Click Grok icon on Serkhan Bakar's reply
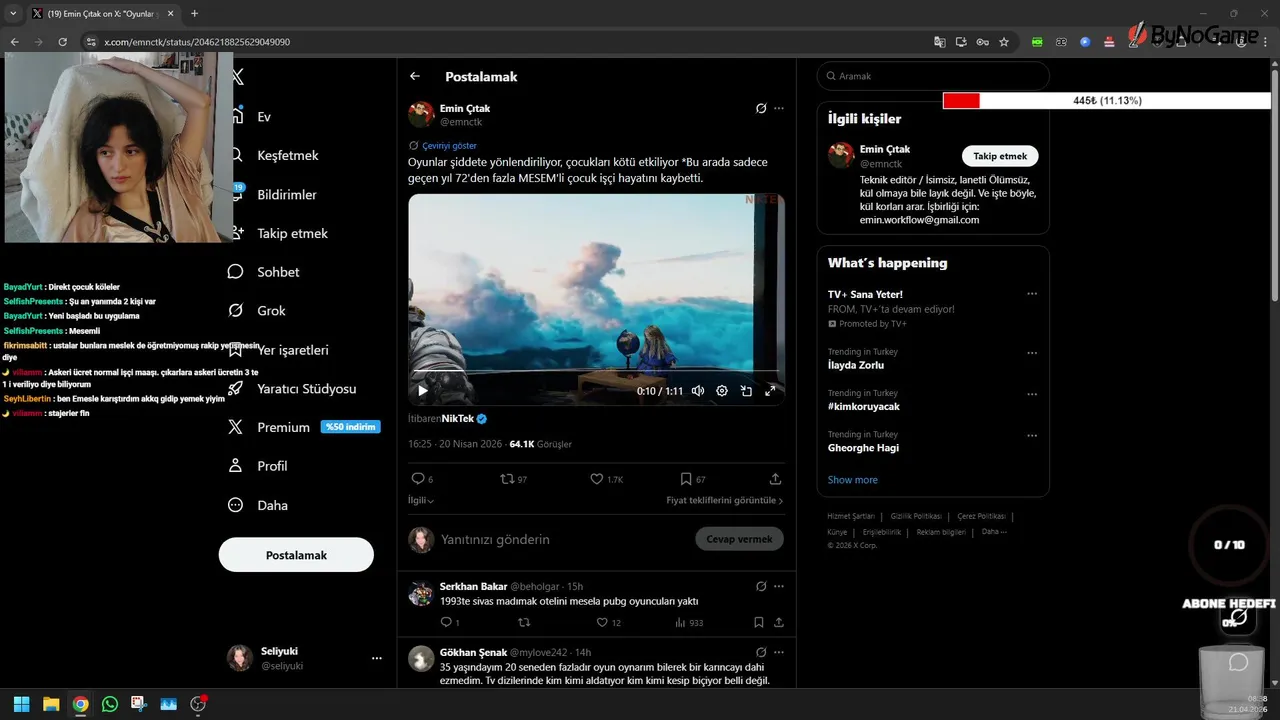This screenshot has width=1280, height=720. pos(761,586)
